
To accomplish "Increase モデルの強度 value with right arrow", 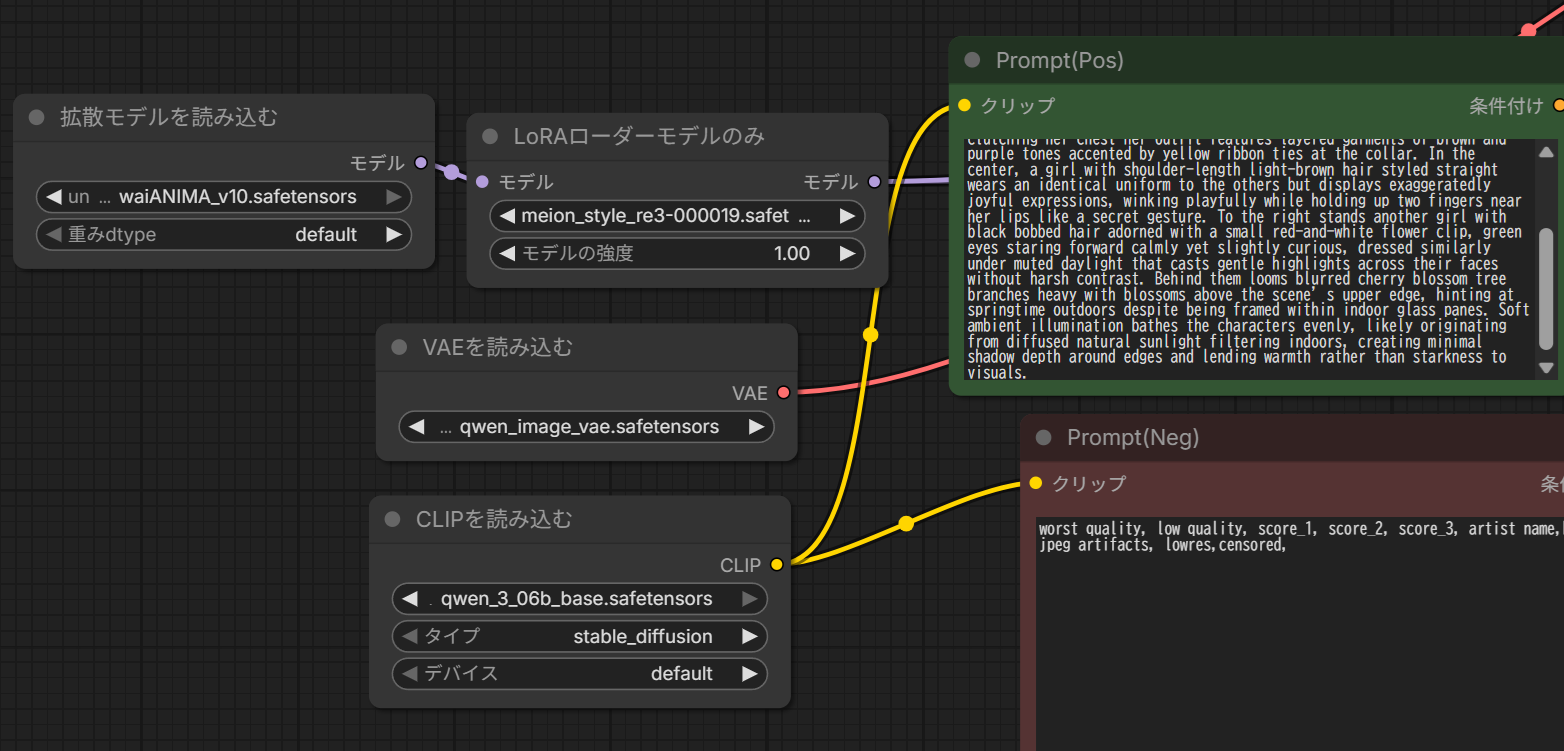I will pos(847,254).
